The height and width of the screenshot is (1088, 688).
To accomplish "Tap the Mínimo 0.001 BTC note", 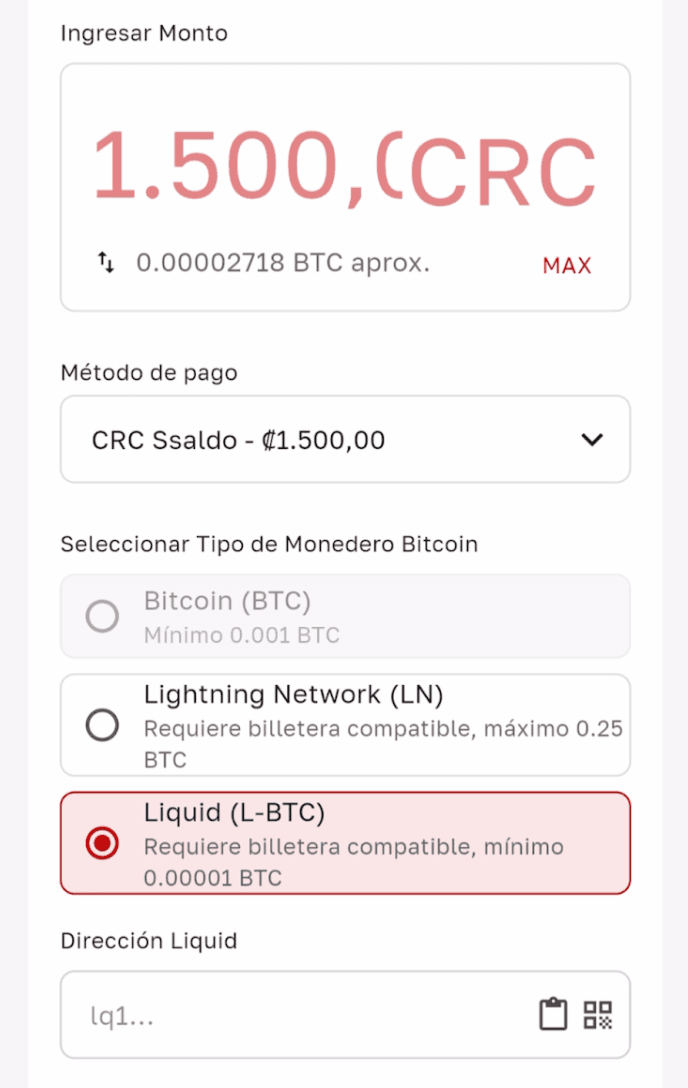I will [241, 635].
